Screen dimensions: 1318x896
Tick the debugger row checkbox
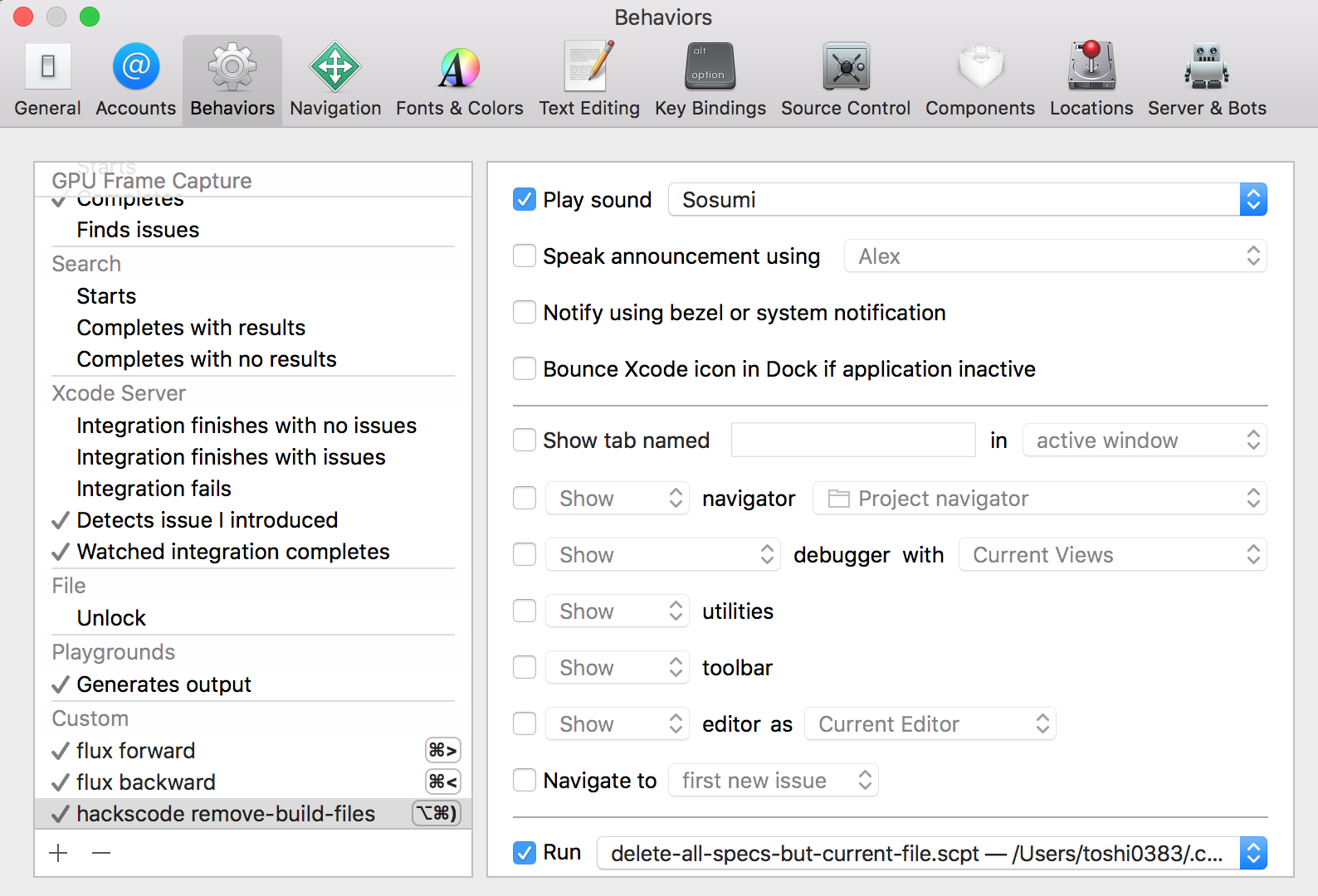point(525,554)
